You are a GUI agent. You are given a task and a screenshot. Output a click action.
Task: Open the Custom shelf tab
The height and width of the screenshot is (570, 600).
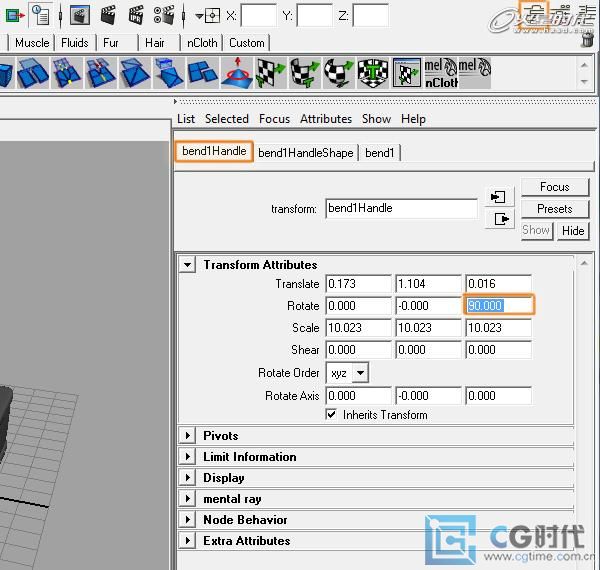(x=247, y=42)
